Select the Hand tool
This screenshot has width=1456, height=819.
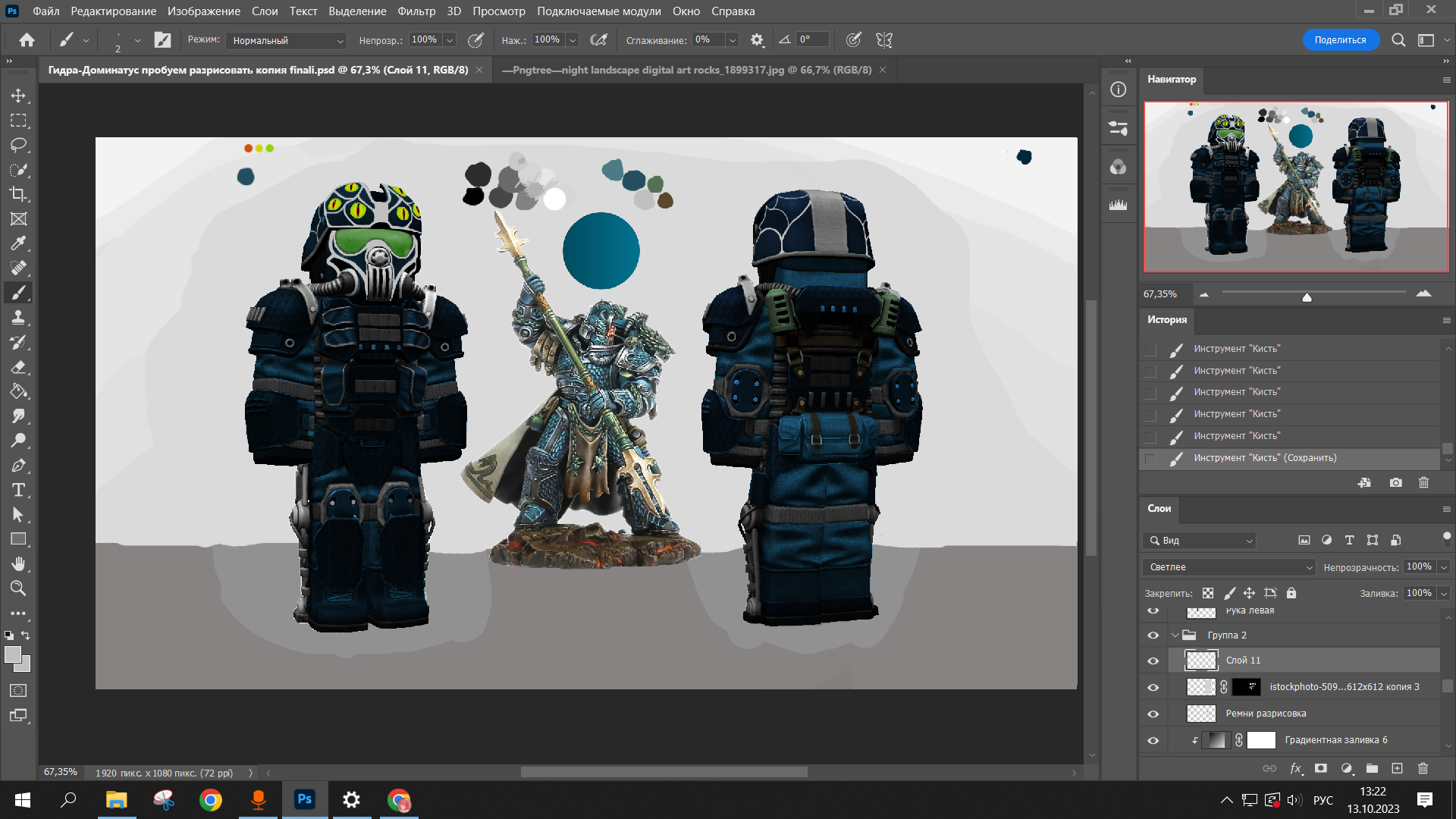[x=18, y=563]
